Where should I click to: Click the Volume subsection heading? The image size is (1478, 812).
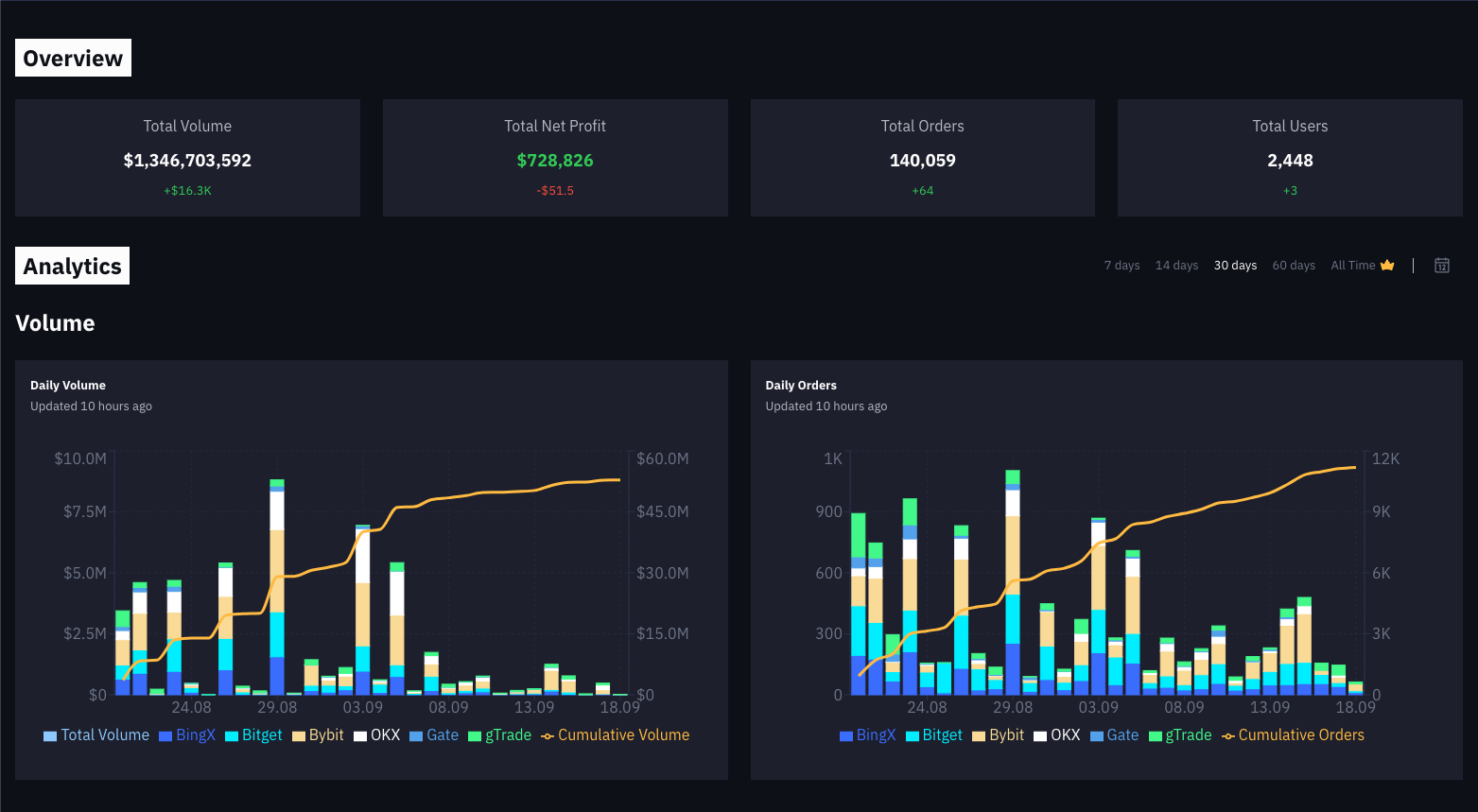click(55, 323)
